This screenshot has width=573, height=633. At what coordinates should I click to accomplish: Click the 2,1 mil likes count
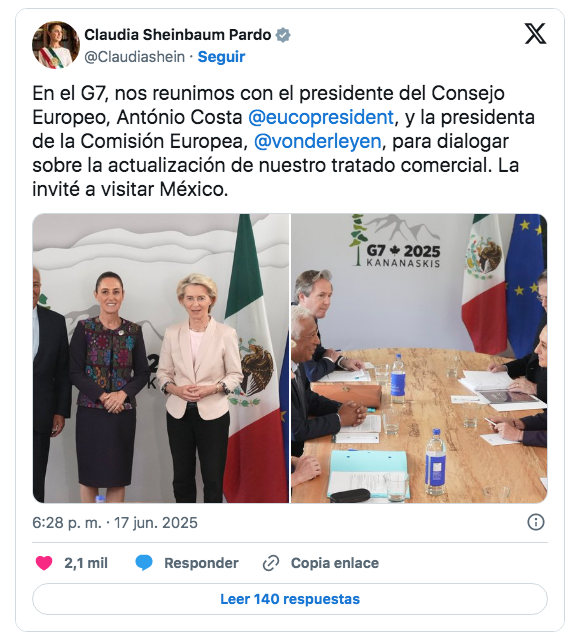coord(86,563)
